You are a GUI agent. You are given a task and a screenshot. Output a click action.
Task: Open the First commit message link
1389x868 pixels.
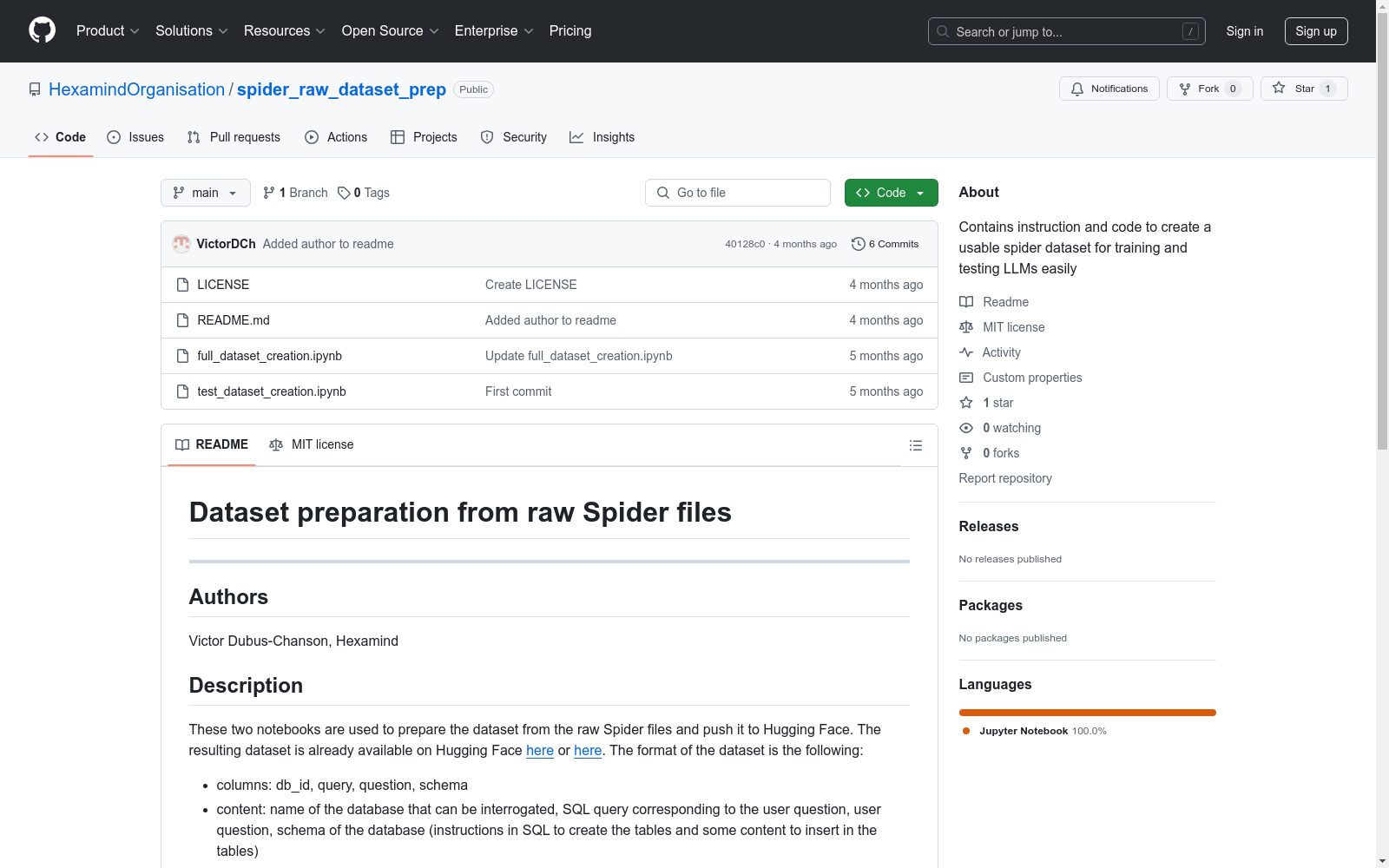point(518,391)
